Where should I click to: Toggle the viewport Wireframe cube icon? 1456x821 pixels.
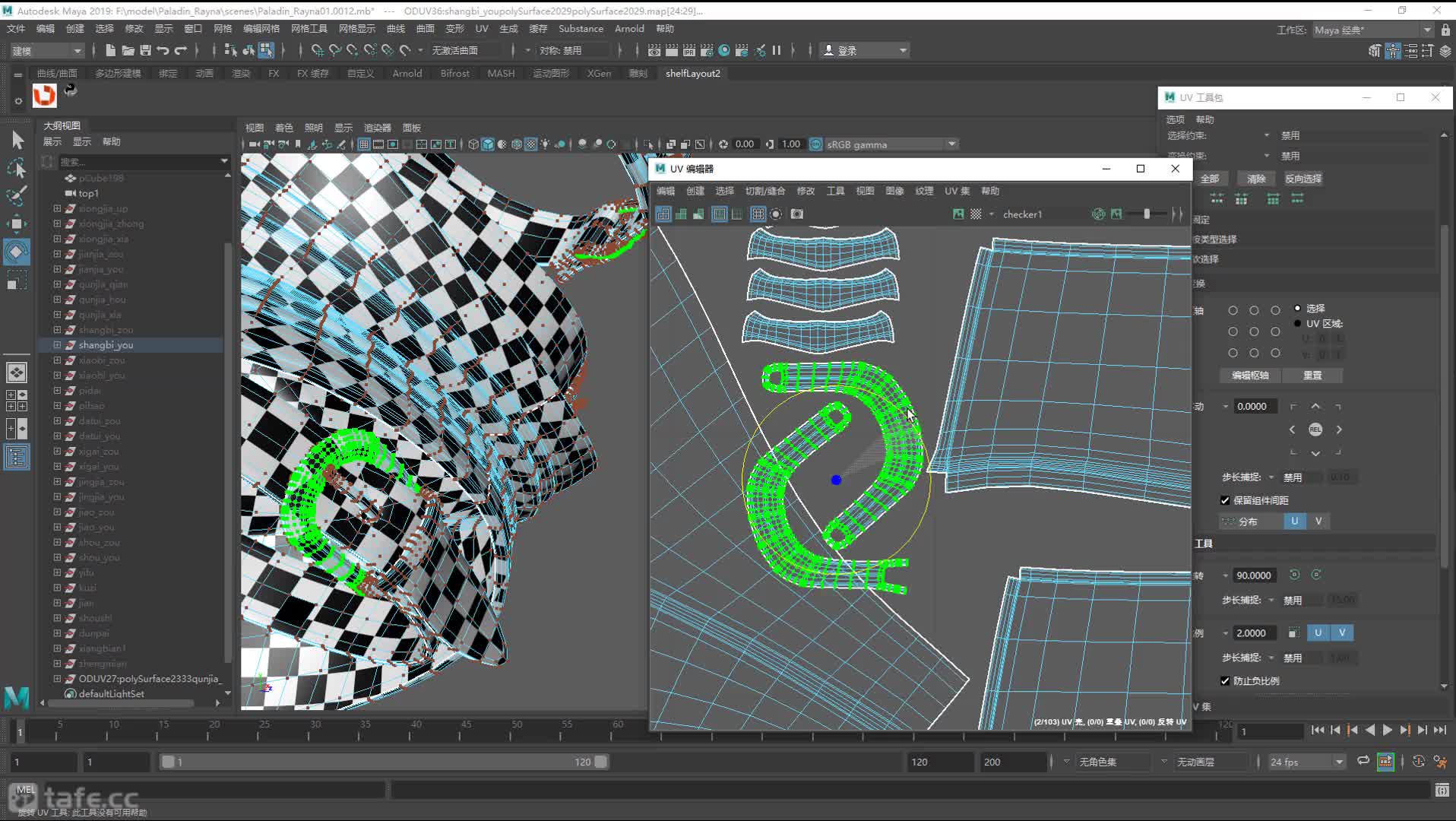click(x=473, y=144)
